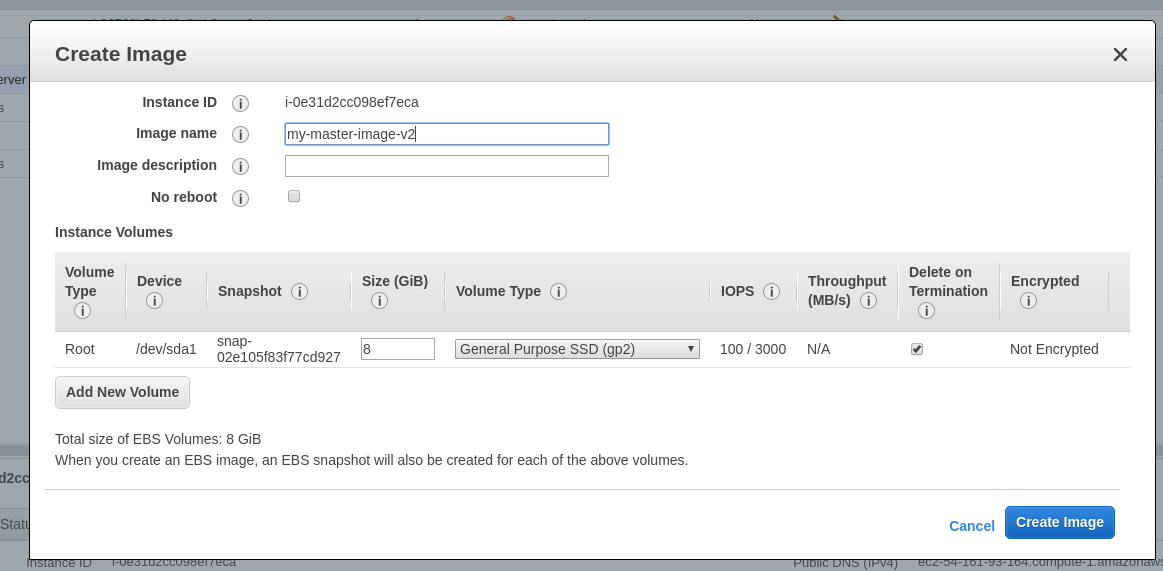Click the info icon beside Image name
Image resolution: width=1163 pixels, height=571 pixels.
click(240, 134)
